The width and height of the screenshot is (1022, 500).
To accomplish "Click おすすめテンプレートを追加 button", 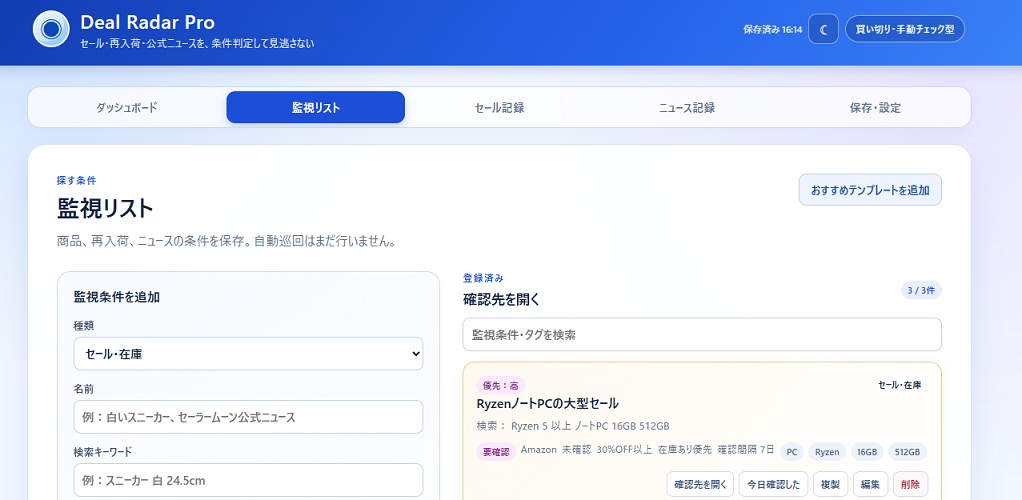I will 870,190.
